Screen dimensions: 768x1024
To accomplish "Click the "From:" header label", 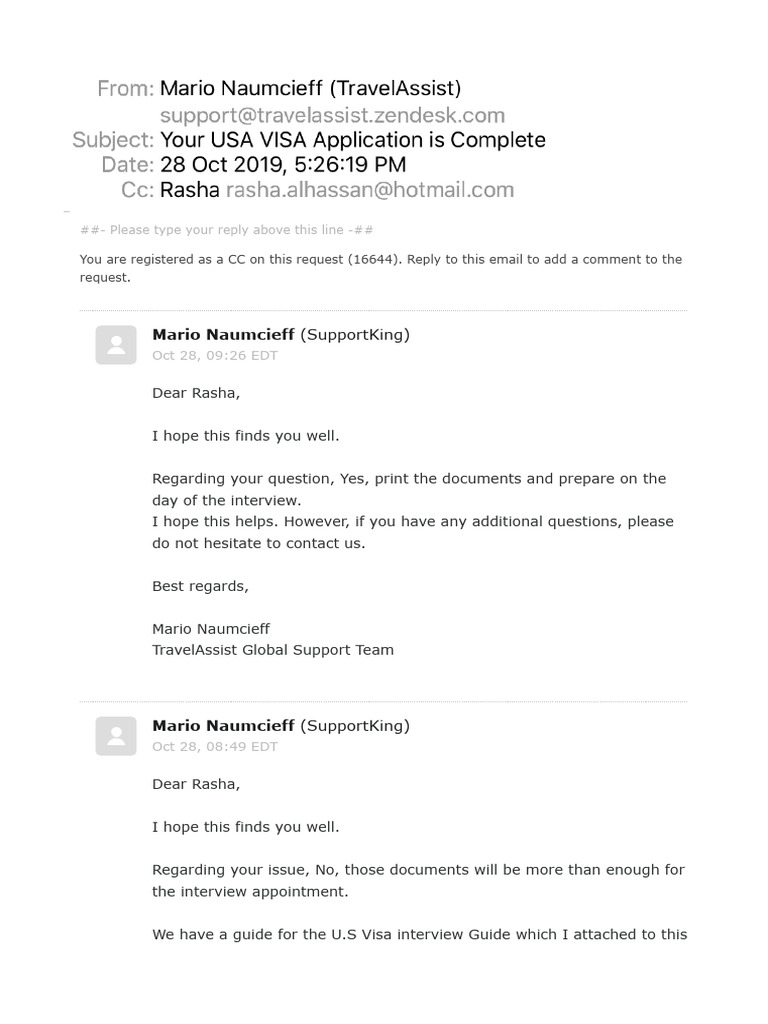I will pyautogui.click(x=125, y=89).
